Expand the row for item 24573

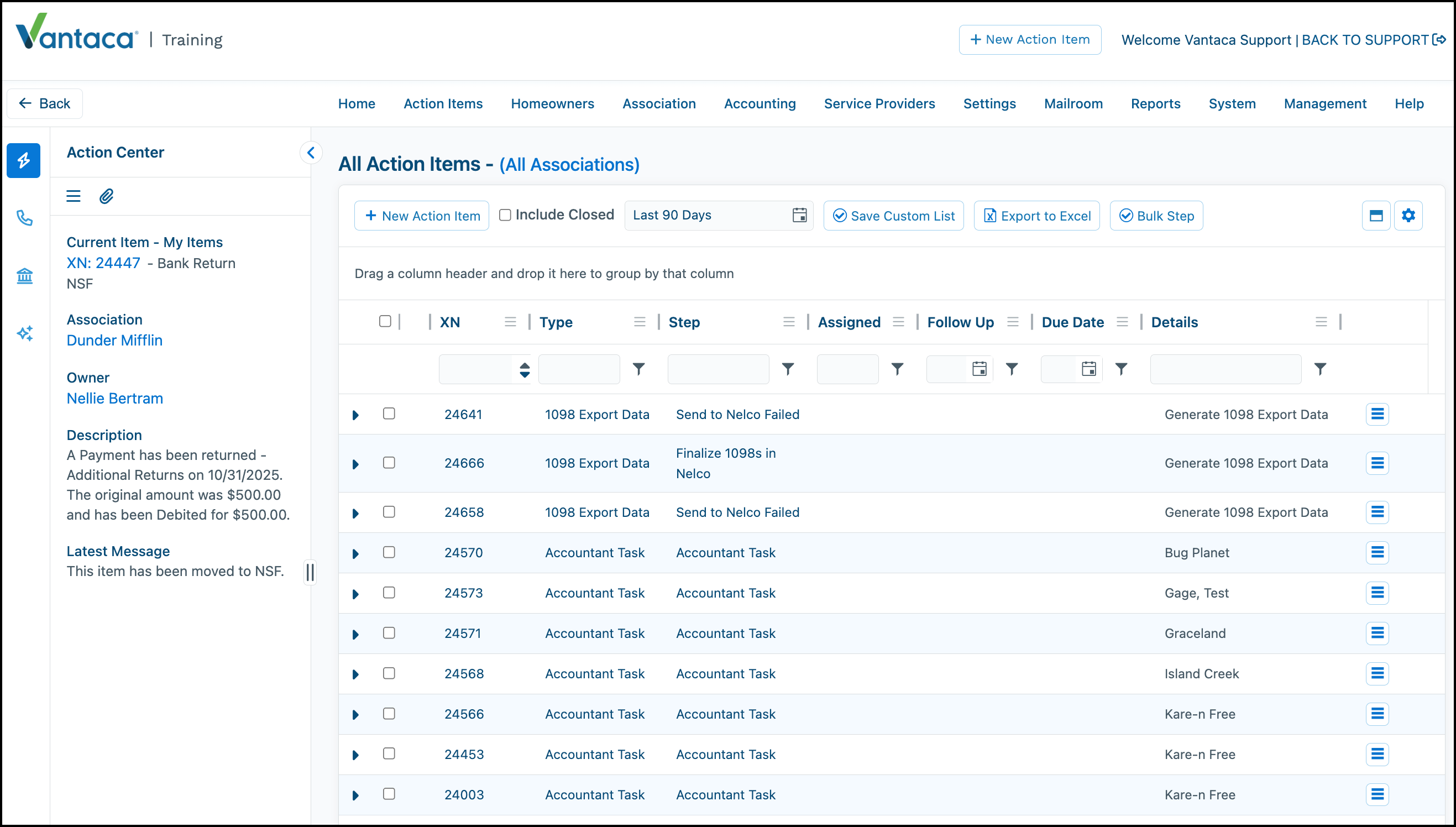coord(355,594)
